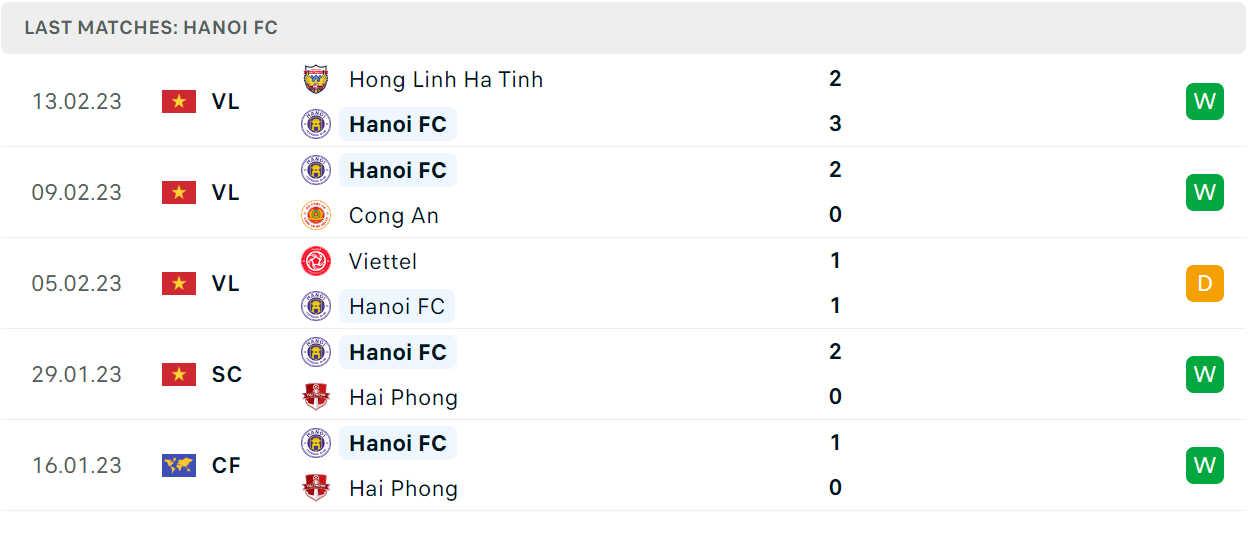Click the Last Matches: Hanoi FC header
1250x533 pixels.
[x=151, y=28]
